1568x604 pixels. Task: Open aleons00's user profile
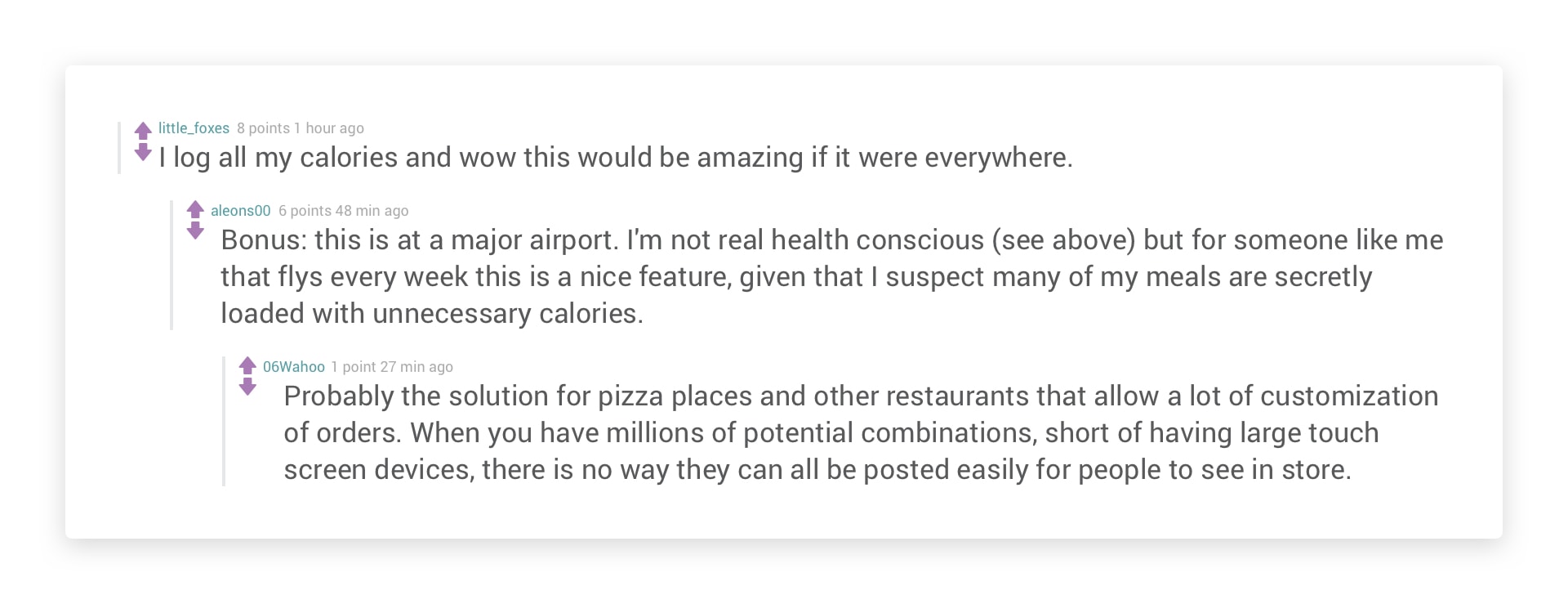coord(240,210)
